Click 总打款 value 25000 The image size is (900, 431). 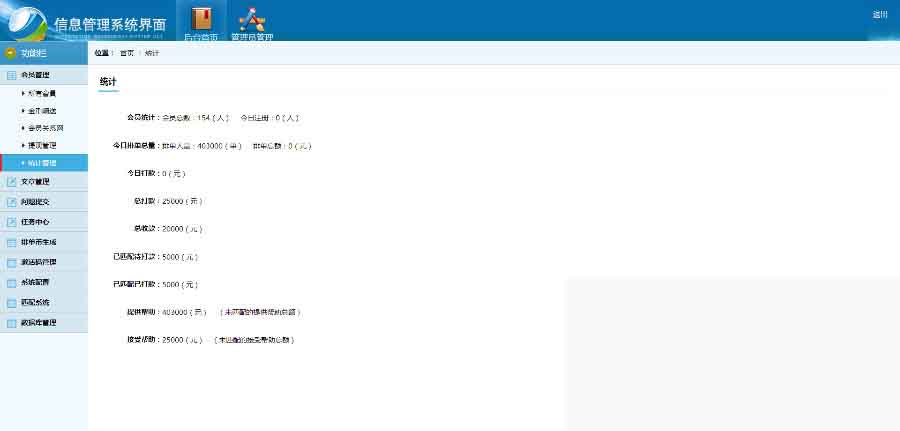[x=173, y=201]
